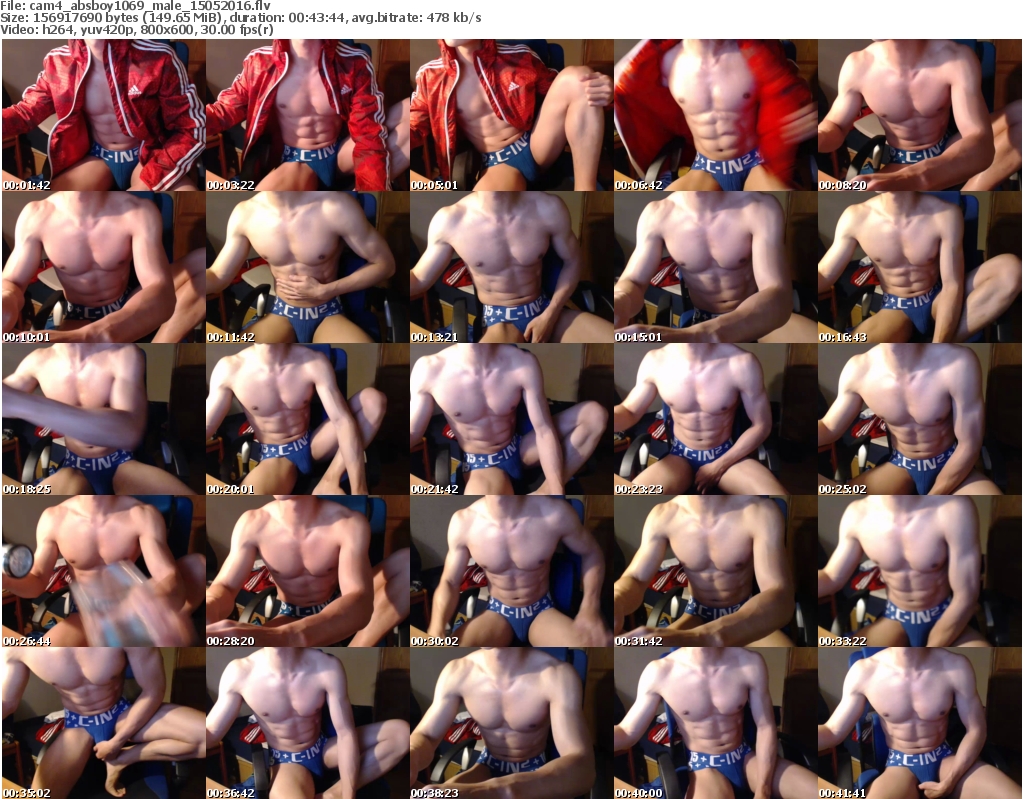
Task: Choose the 00:21:42 frame
Action: pos(511,419)
